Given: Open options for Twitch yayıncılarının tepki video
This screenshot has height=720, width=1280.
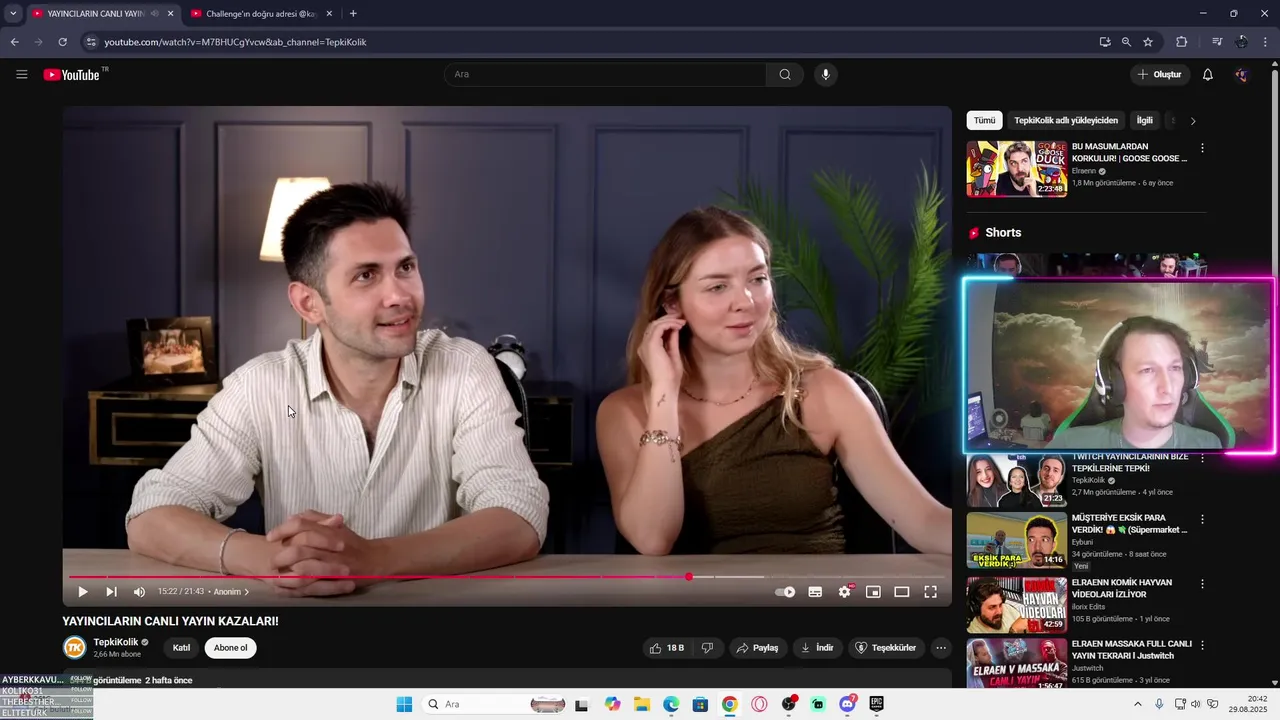Looking at the screenshot, I should pos(1202,459).
